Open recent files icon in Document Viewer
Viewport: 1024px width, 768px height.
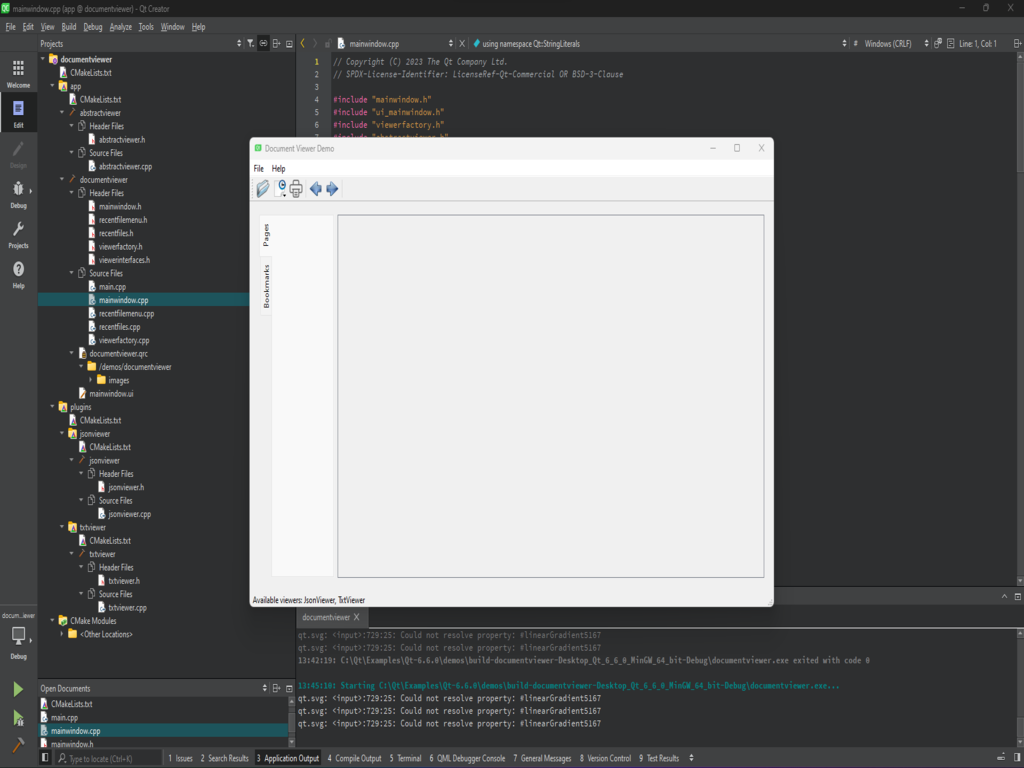coord(280,189)
